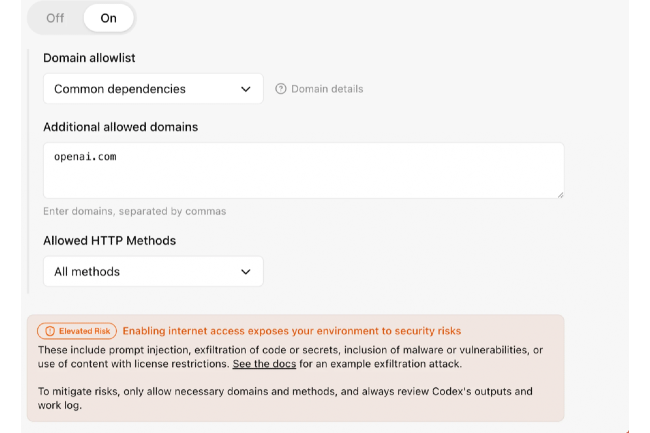Click the 'Enter domains, separated by commas' hint
This screenshot has width=650, height=433.
(x=134, y=211)
